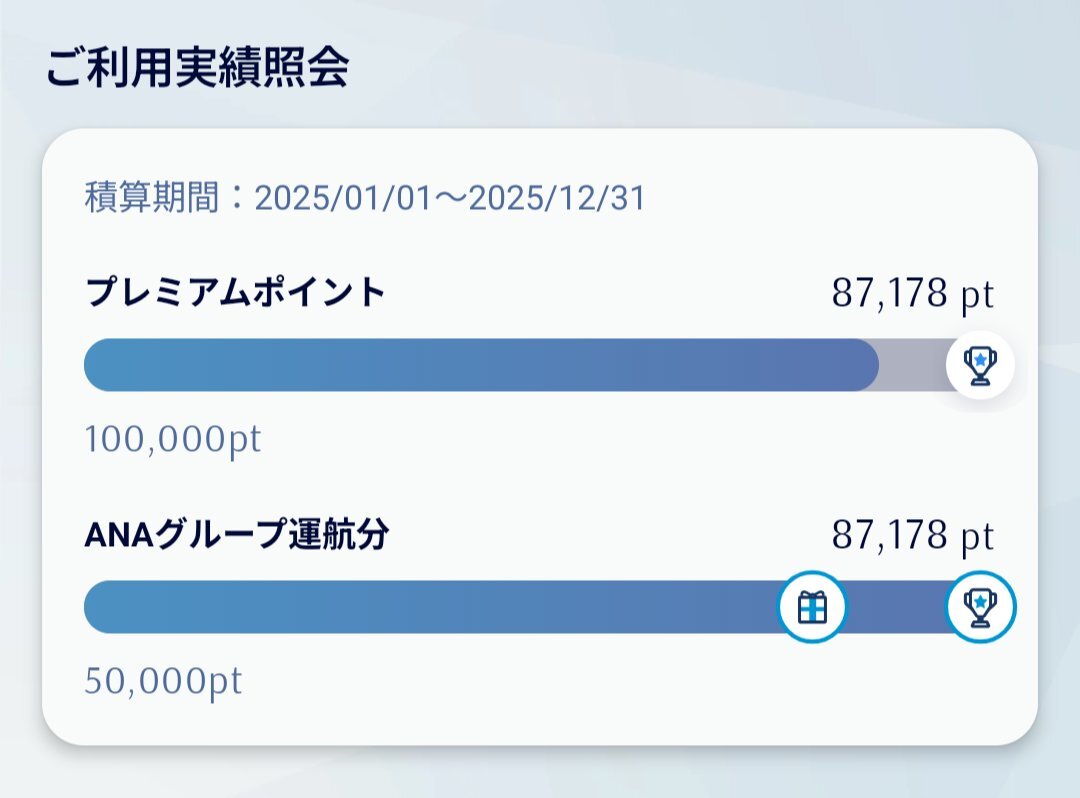Tap the ANAグループ運航分 label
Image resolution: width=1080 pixels, height=798 pixels.
tap(237, 534)
